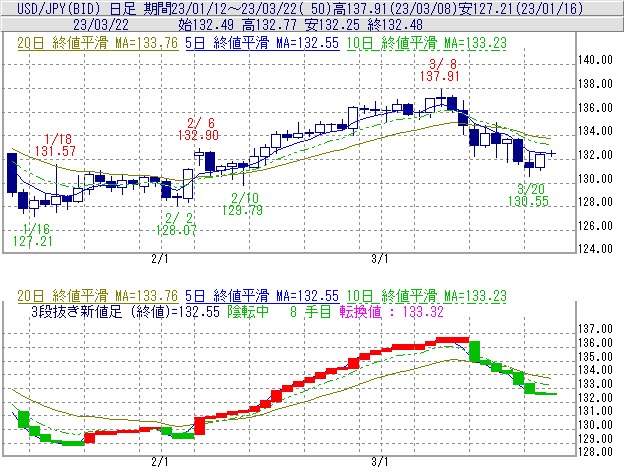This screenshot has height=475, width=624.
Task: Click the 3/20 130.55 low label
Action: click(x=528, y=195)
